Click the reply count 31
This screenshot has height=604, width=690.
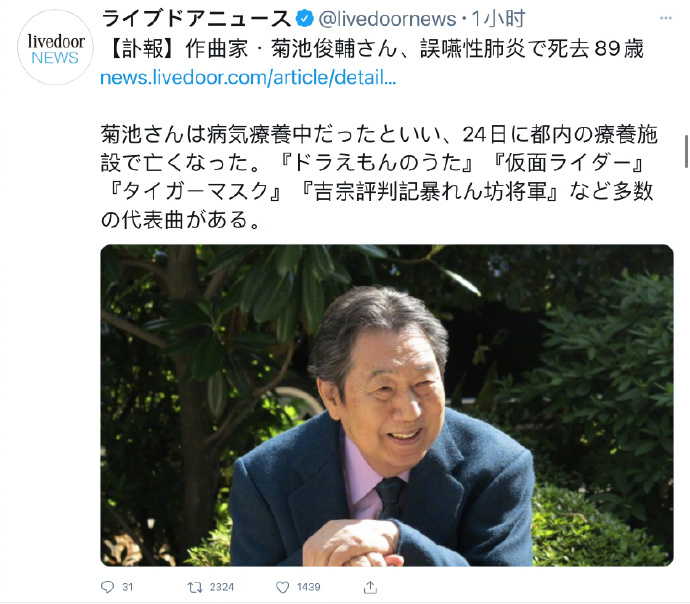[x=127, y=587]
